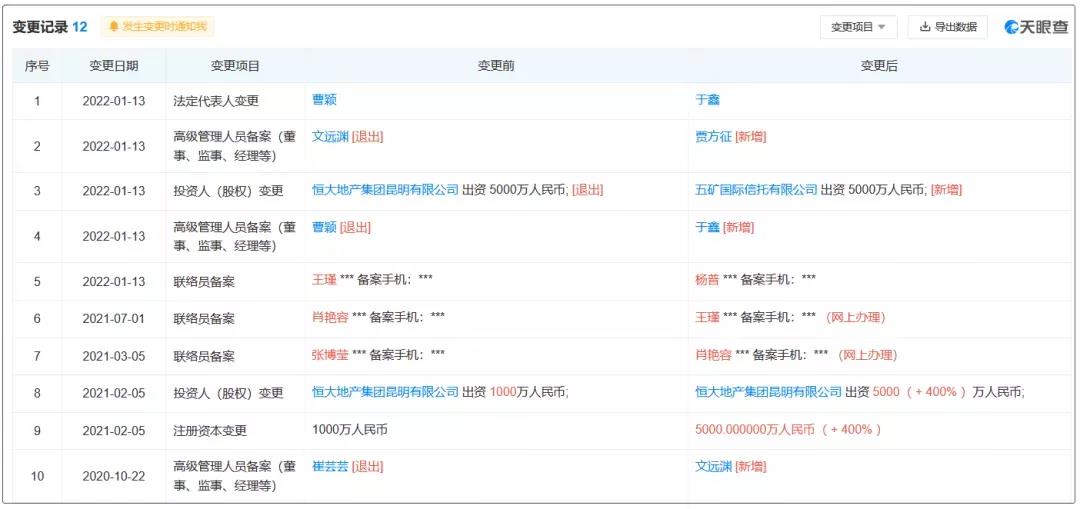Click the date 2020-10-22
Viewport: 1080px width, 509px height.
tap(114, 476)
